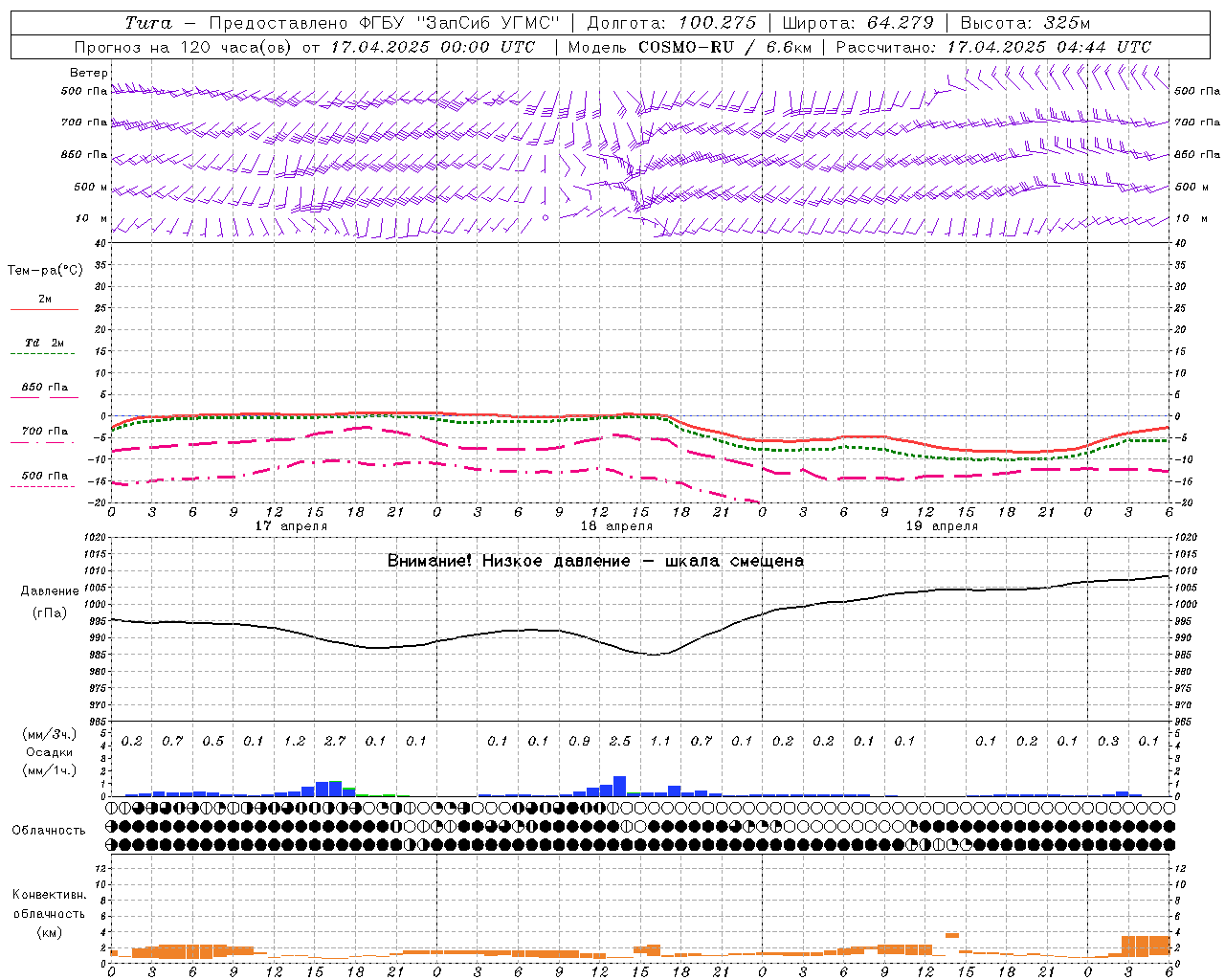Click the computed time Рассчитано: 17.04.2025 04:44 UTC
Screen dimensions: 1225x980
point(993,47)
